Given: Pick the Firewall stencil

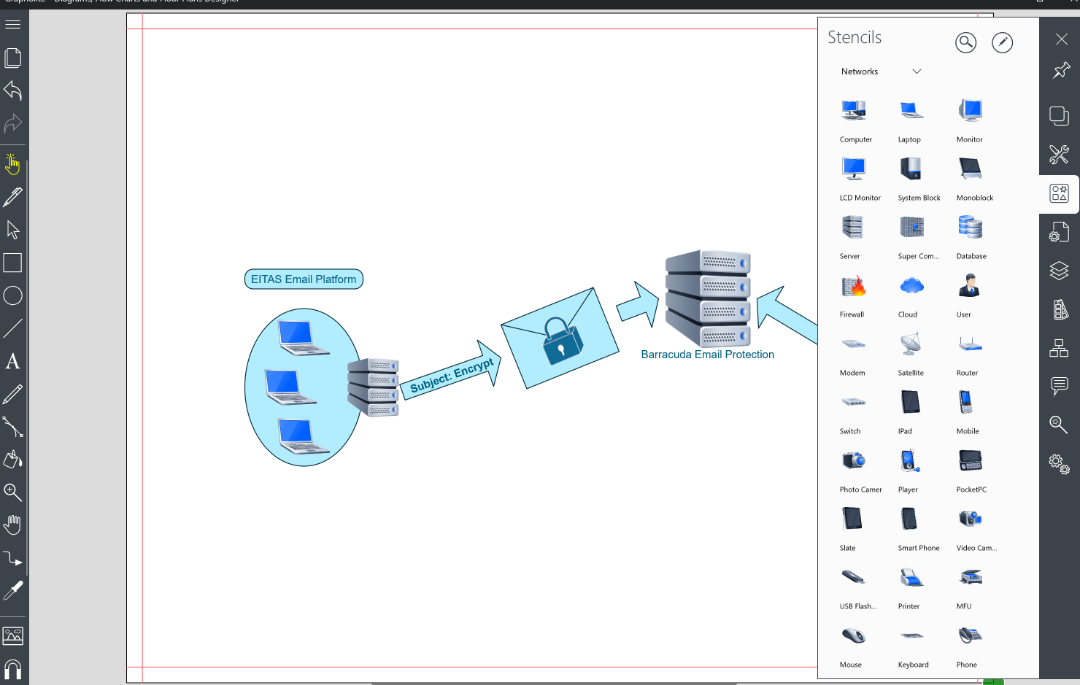Looking at the screenshot, I should [x=853, y=286].
